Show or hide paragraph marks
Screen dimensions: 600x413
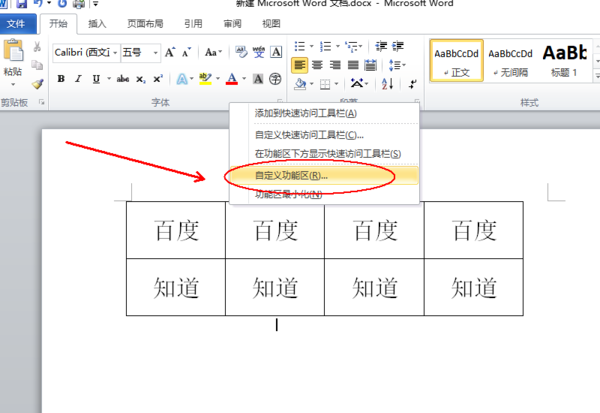coord(412,84)
